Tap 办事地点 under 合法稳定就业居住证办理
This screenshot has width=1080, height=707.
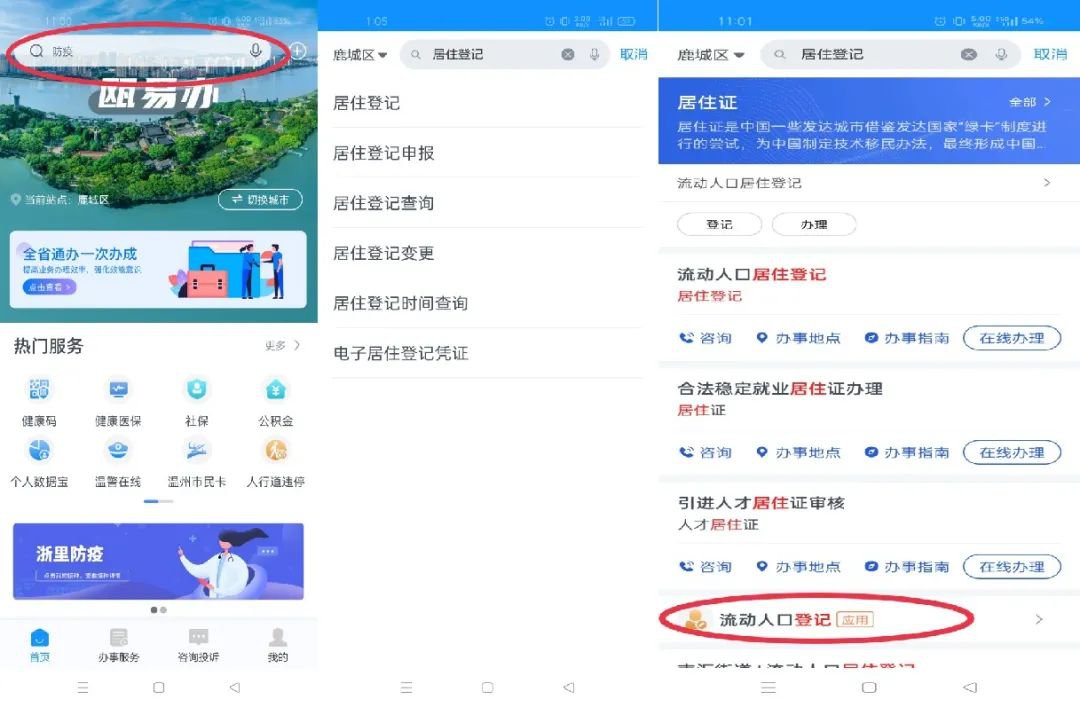[x=798, y=453]
